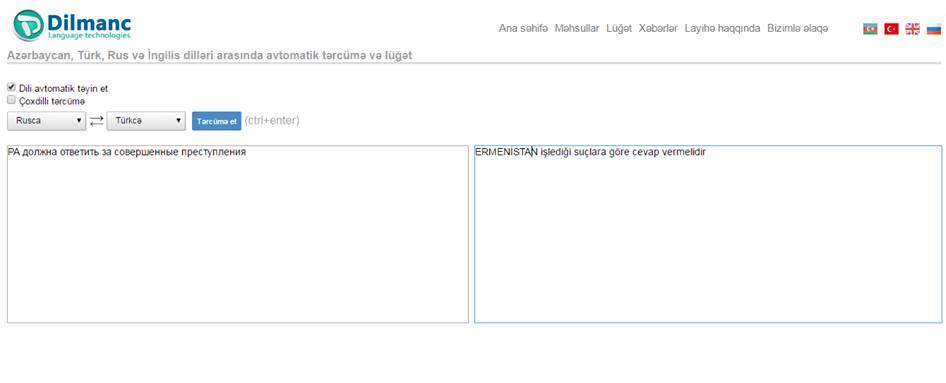Image resolution: width=946 pixels, height=383 pixels.
Task: Choose the British flag language icon
Action: coord(912,28)
